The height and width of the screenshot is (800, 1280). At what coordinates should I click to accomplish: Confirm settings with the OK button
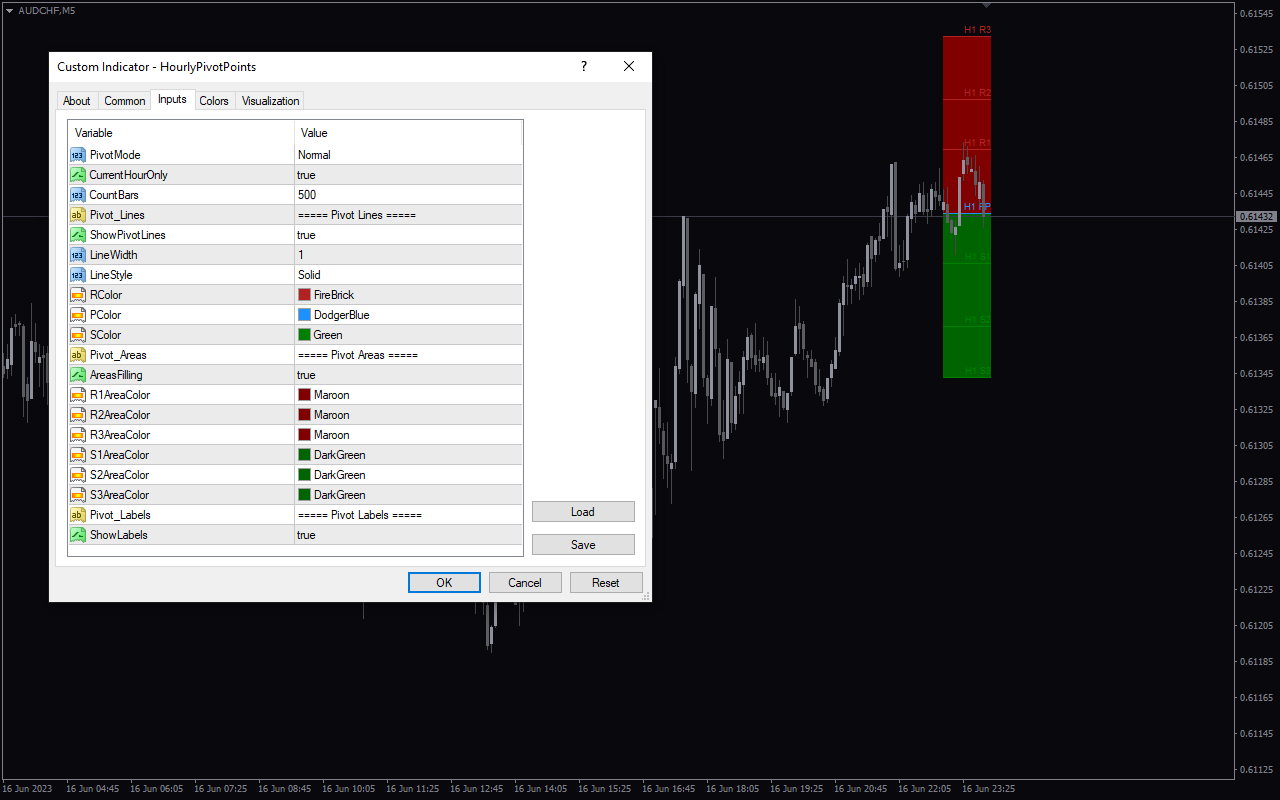pyautogui.click(x=444, y=583)
